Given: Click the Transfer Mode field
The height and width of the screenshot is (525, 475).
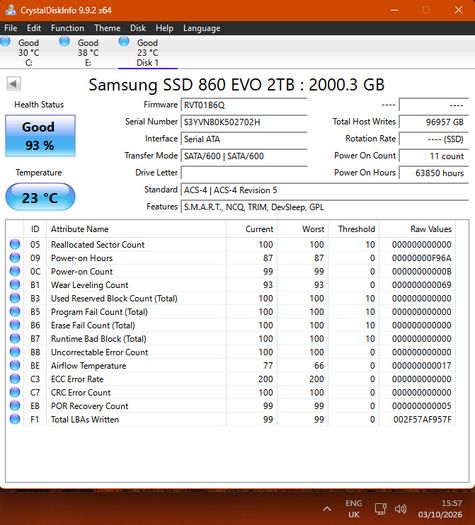Looking at the screenshot, I should [244, 156].
